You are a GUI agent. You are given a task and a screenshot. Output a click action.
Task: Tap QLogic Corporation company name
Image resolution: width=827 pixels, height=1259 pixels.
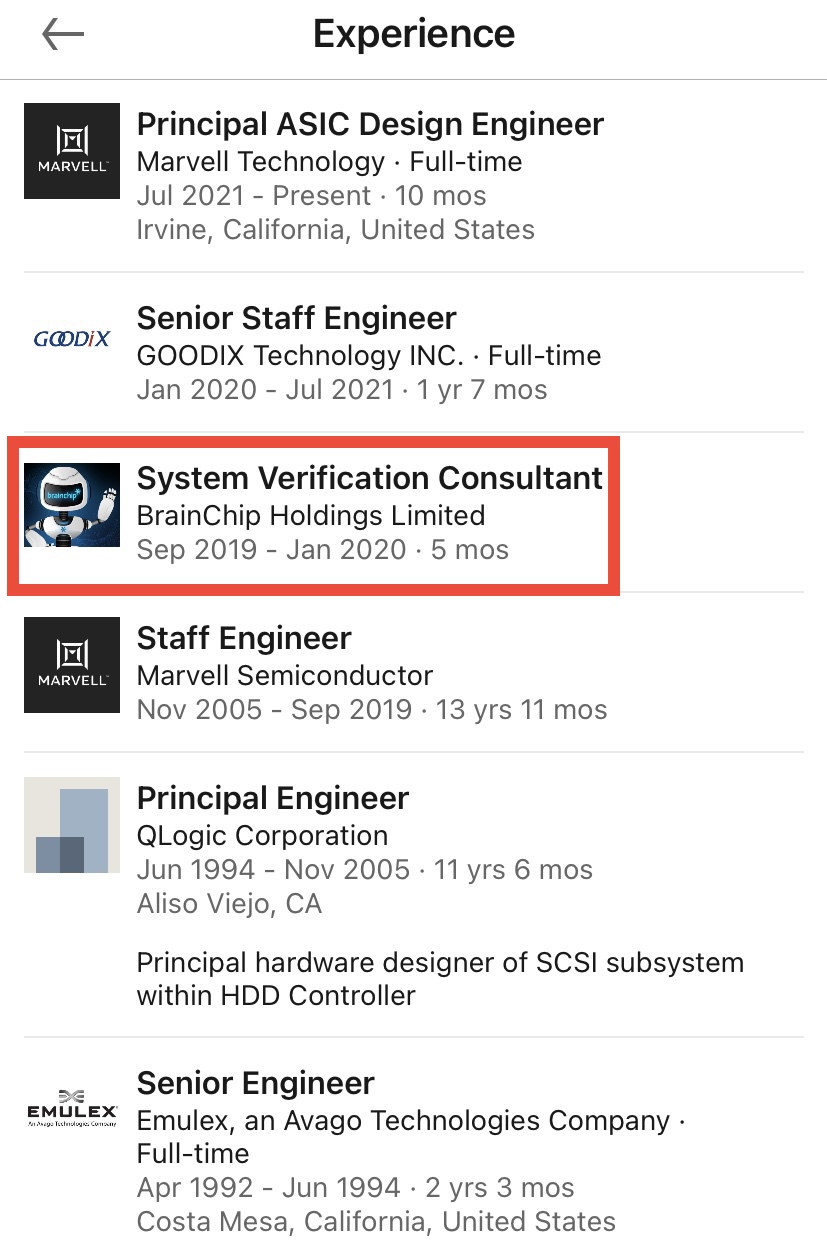pos(262,836)
